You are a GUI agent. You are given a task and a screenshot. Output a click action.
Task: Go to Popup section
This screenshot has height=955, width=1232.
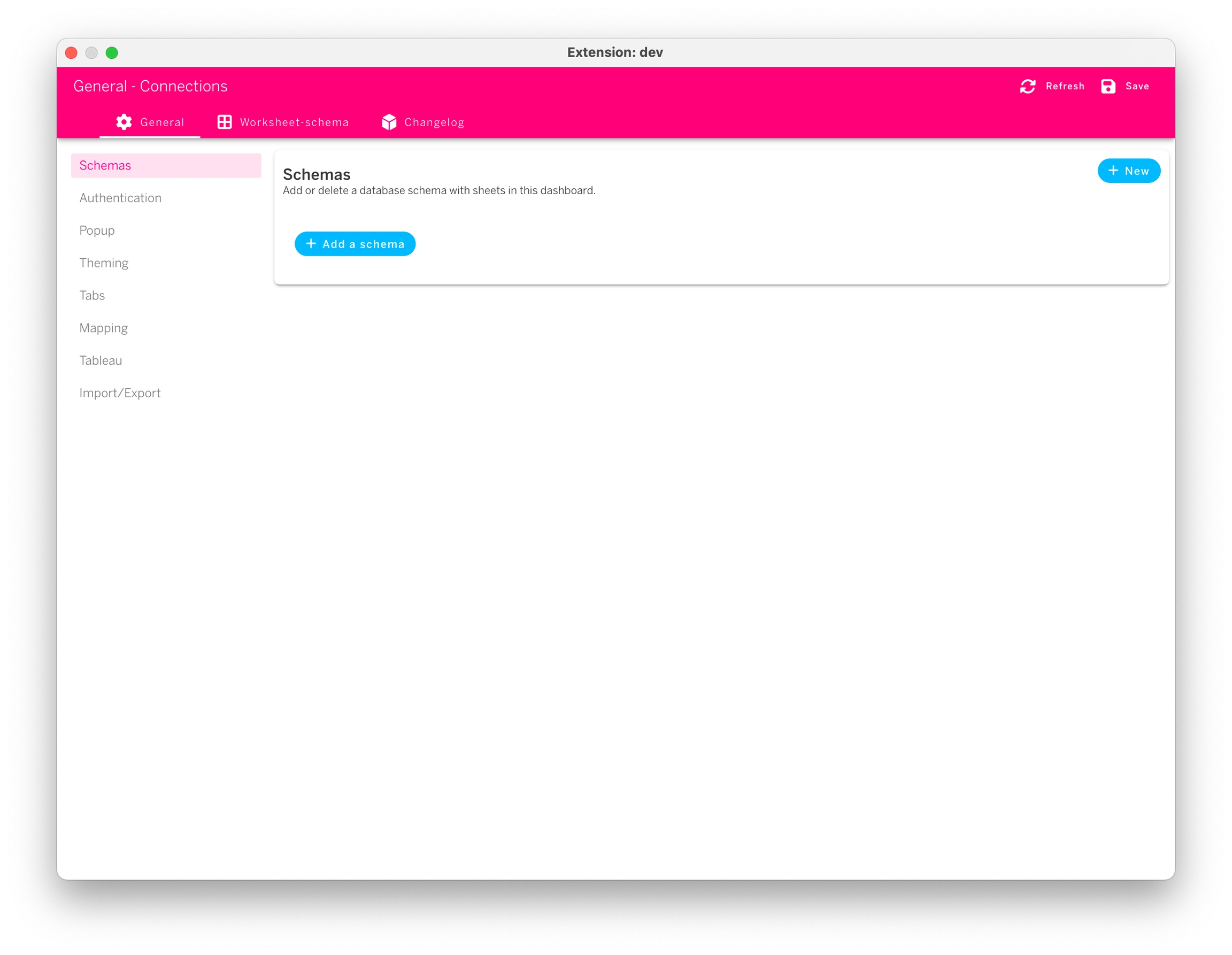97,230
